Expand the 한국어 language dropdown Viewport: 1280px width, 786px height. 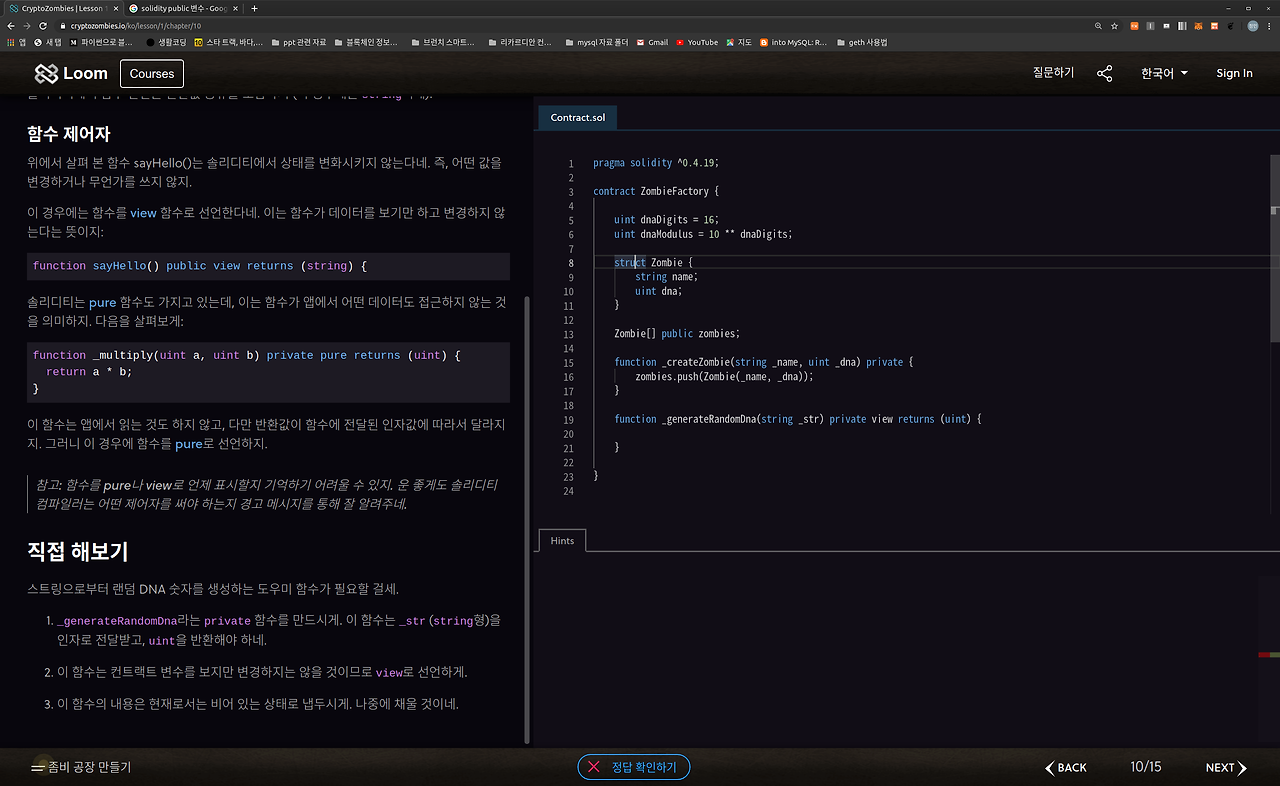pos(1164,73)
